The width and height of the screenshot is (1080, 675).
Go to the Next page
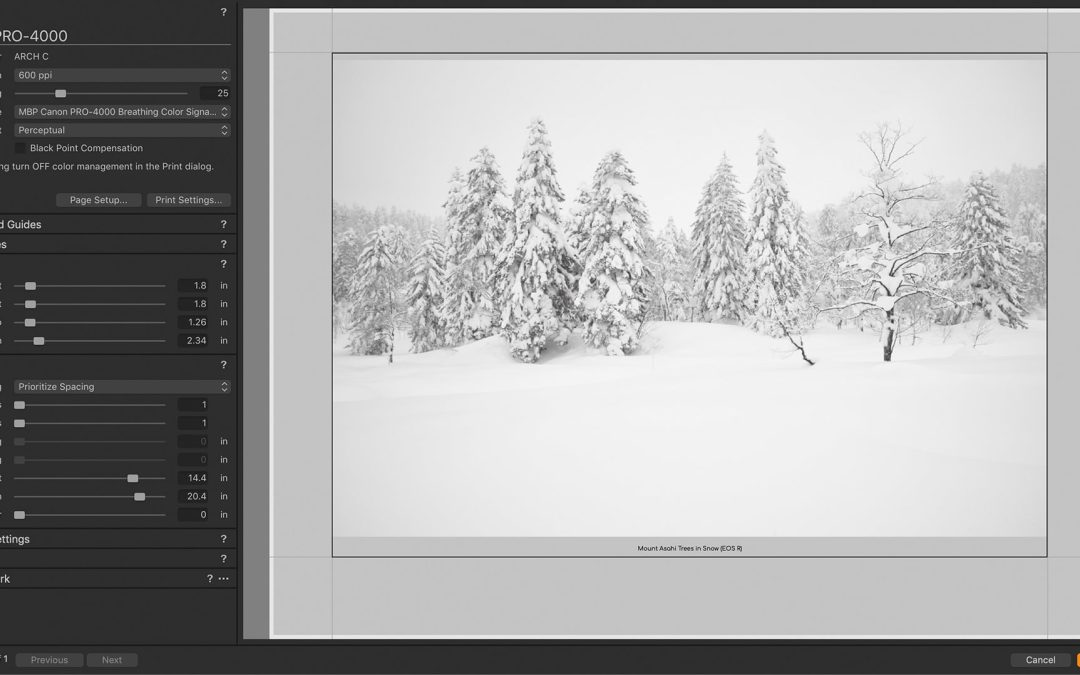[112, 660]
